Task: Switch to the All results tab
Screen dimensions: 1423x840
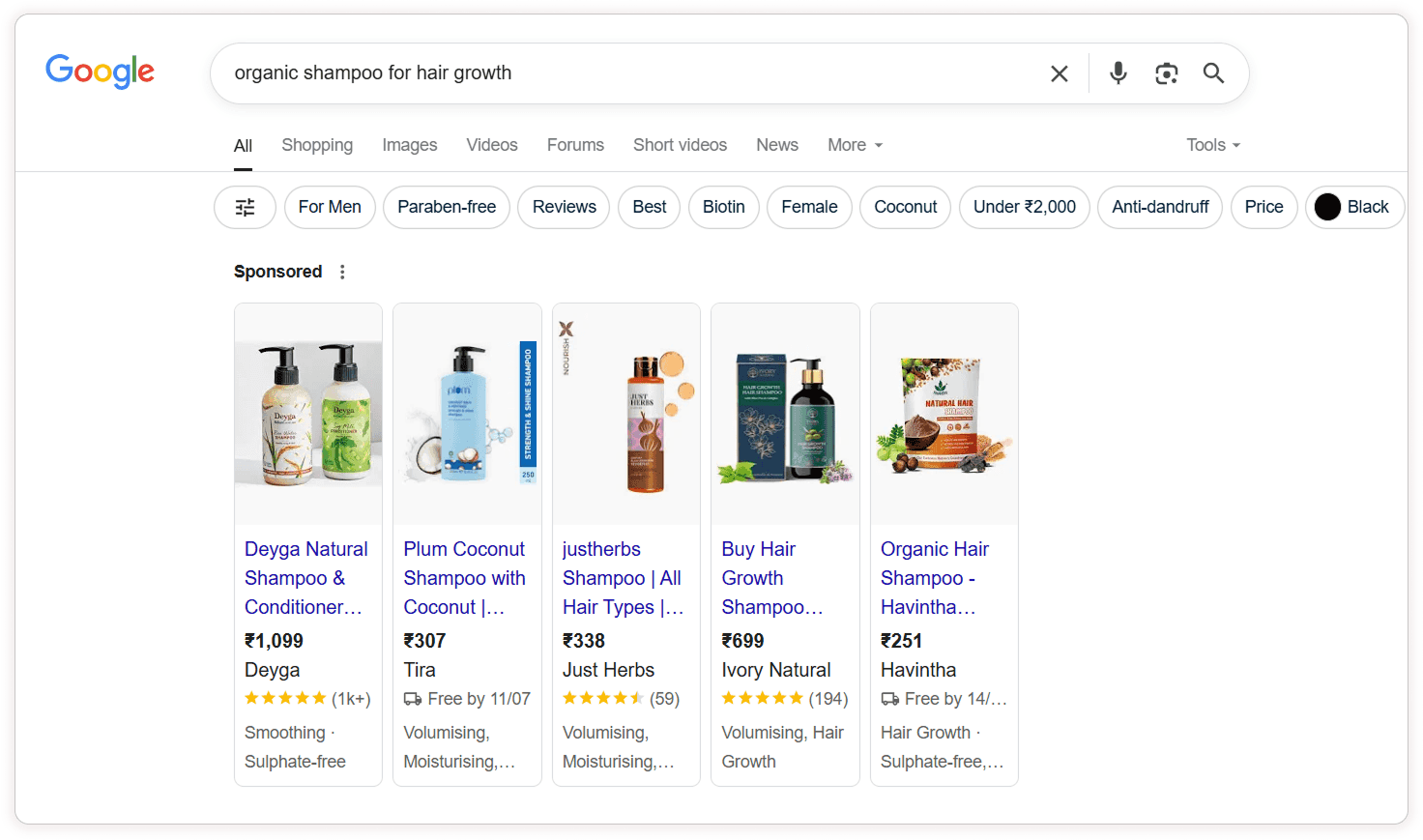Action: click(x=243, y=146)
